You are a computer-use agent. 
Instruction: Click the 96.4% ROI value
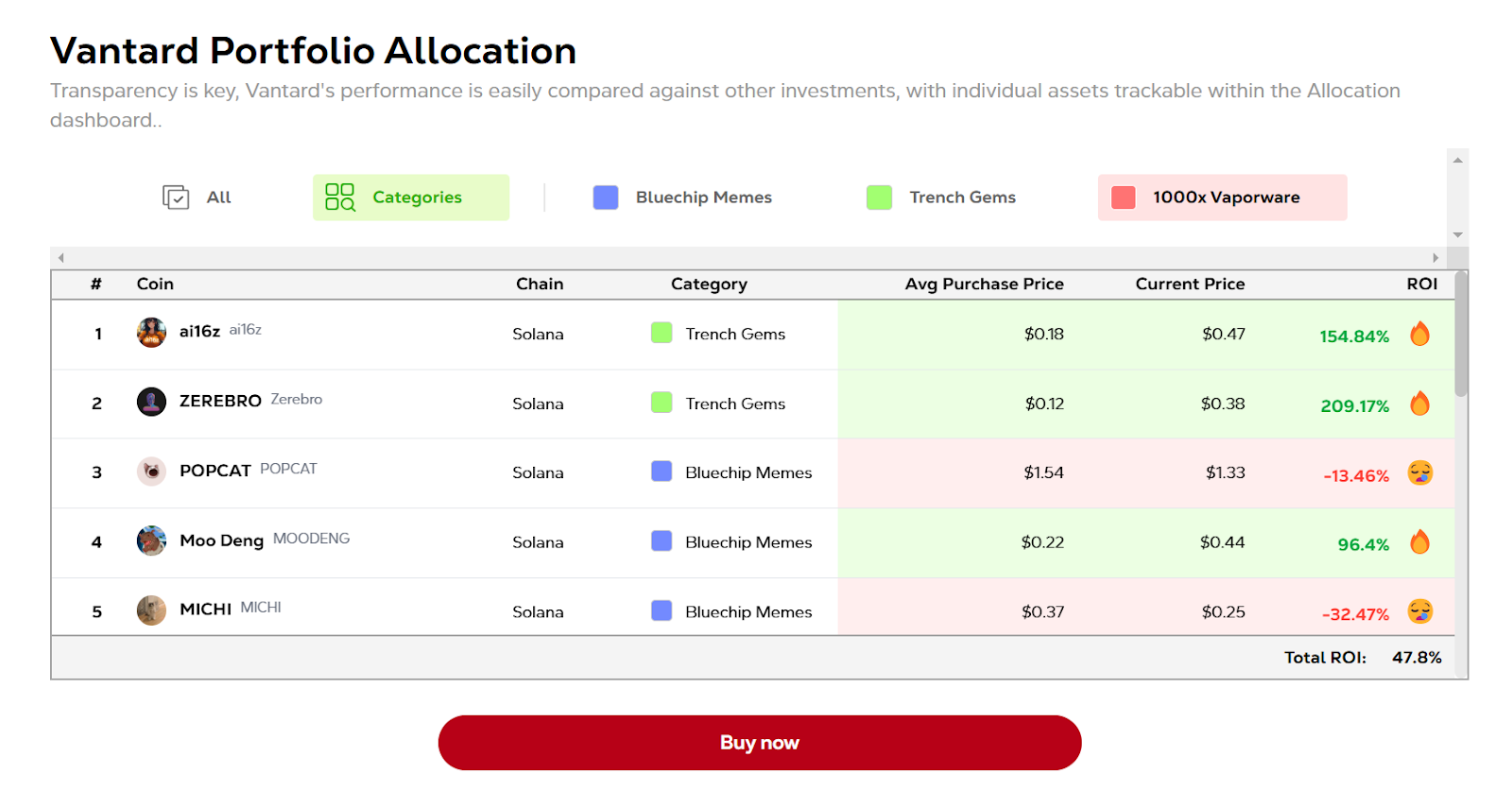point(1364,545)
